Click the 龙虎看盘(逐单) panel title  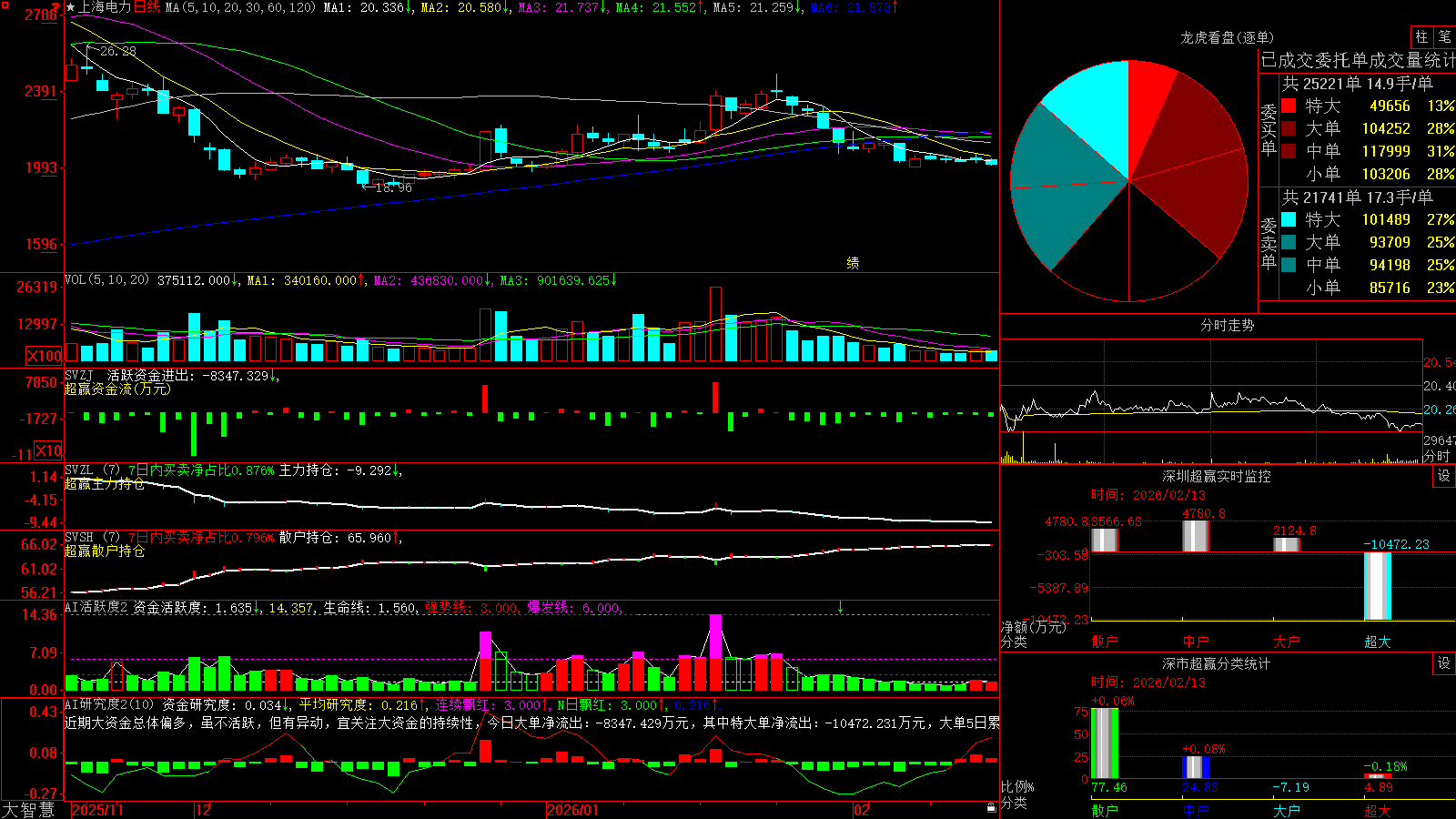1227,37
